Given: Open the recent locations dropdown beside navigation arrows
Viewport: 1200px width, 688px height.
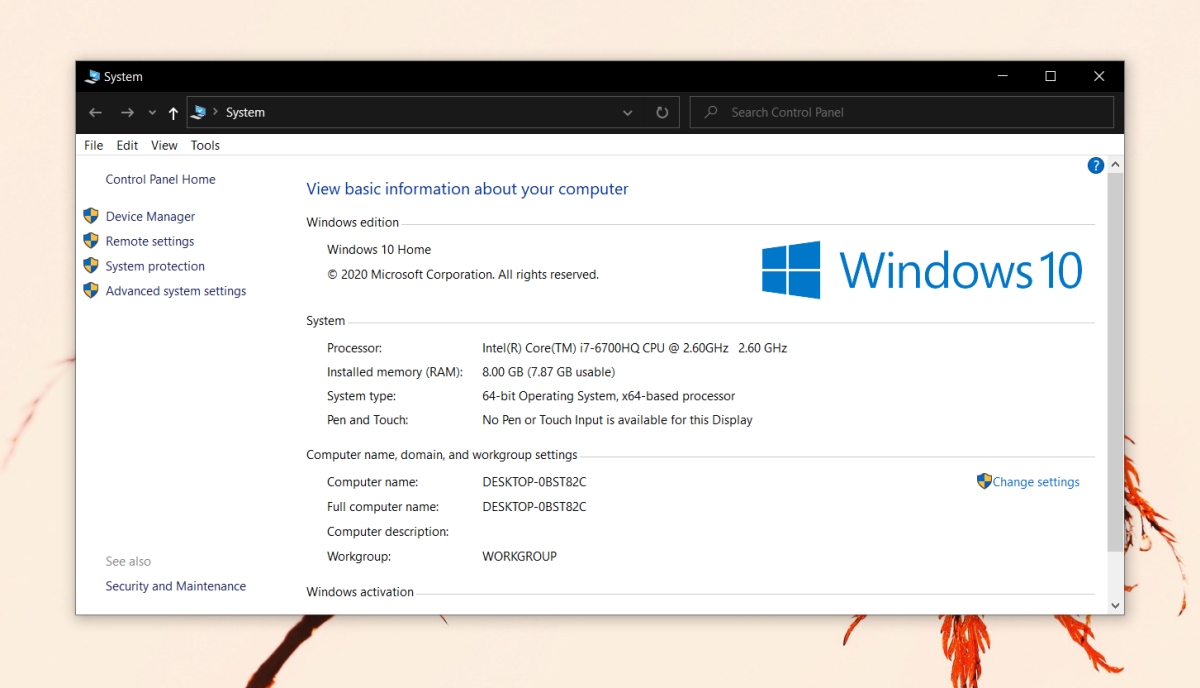Looking at the screenshot, I should [x=150, y=112].
